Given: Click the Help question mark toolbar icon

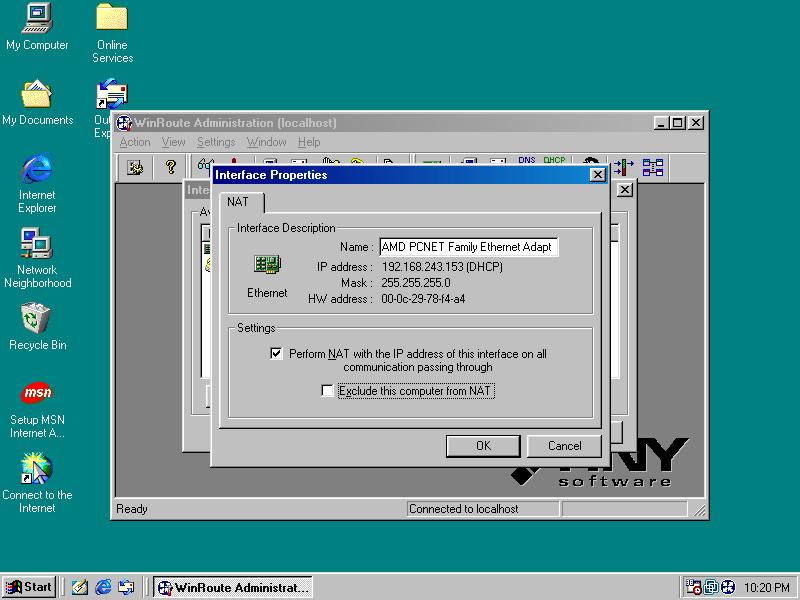Looking at the screenshot, I should pyautogui.click(x=171, y=167).
